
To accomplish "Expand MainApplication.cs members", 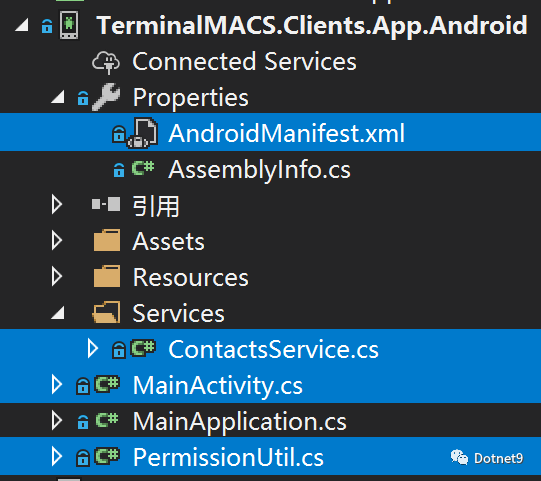I will pyautogui.click(x=57, y=420).
